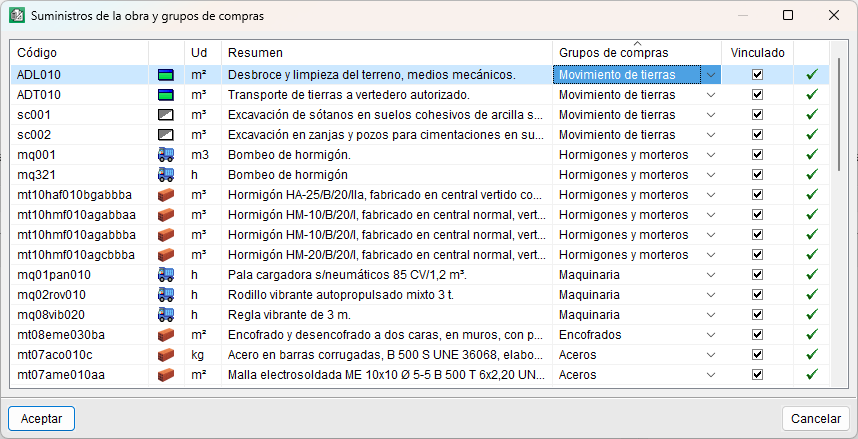Click the brick material icon for mt10hmf010agabbaa

pos(166,215)
